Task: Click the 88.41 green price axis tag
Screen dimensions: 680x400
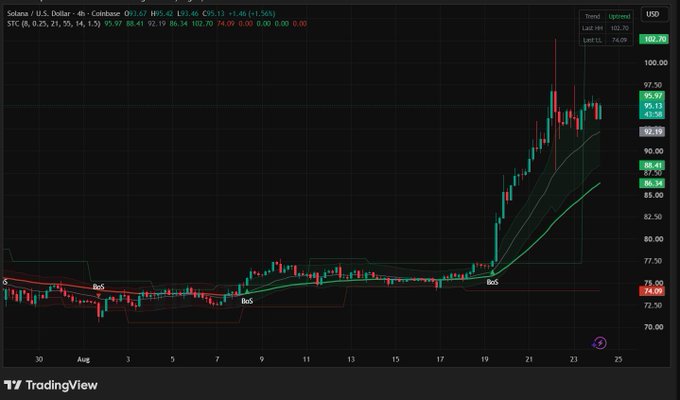Action: tap(653, 165)
